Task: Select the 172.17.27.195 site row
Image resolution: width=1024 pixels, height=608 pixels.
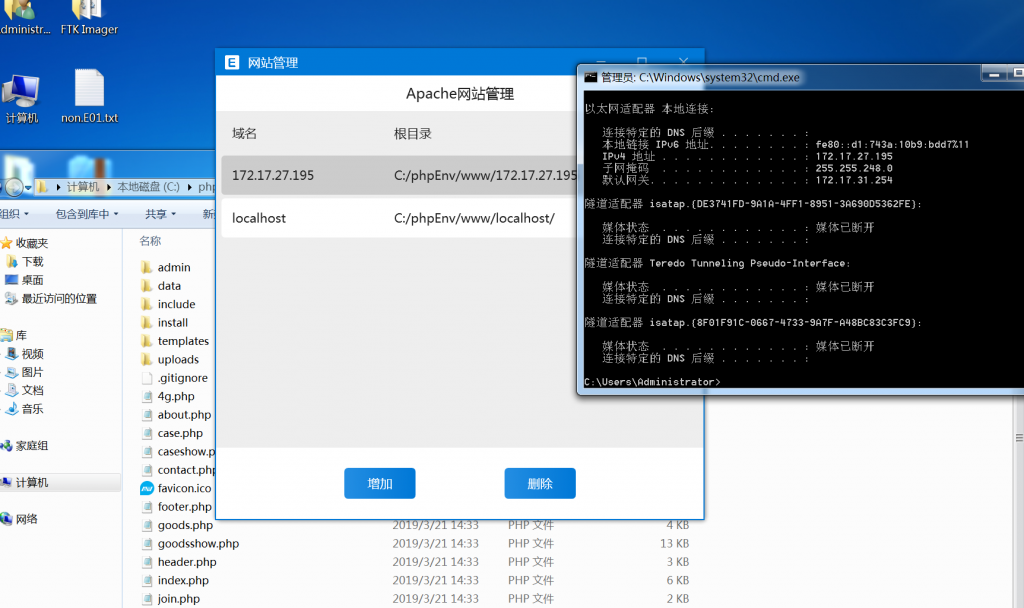Action: [398, 175]
